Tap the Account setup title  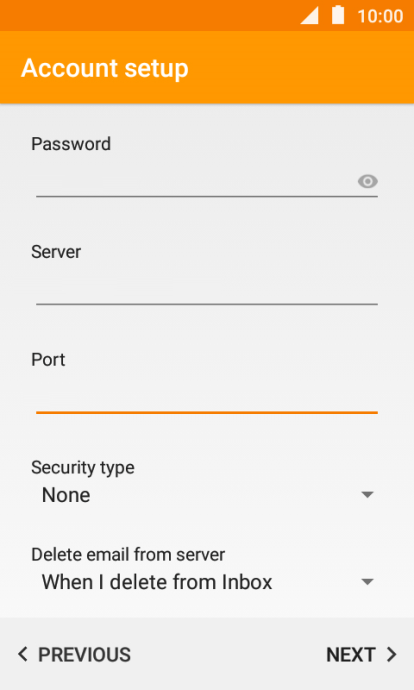pyautogui.click(x=105, y=68)
